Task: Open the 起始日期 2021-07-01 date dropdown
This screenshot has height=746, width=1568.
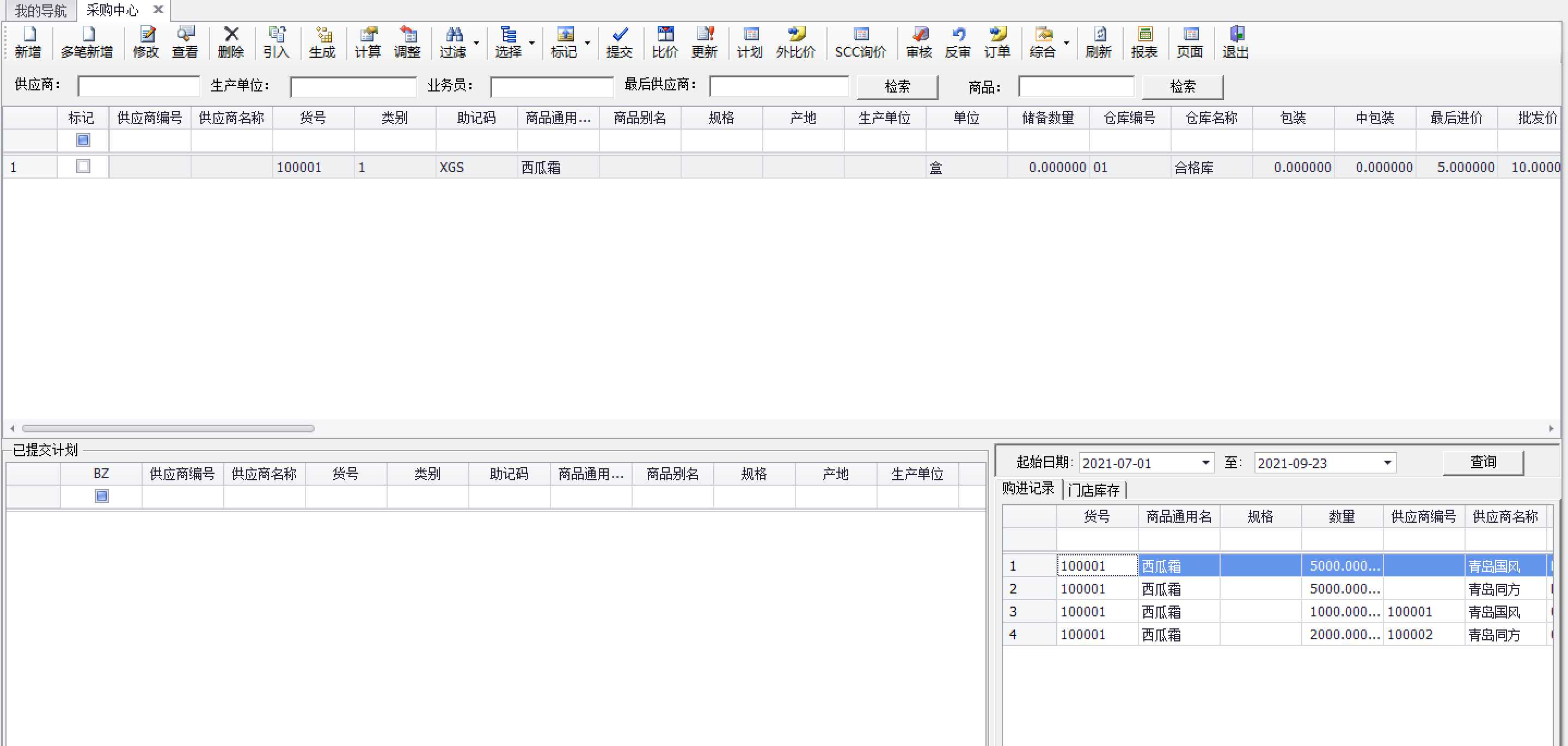Action: [1205, 463]
